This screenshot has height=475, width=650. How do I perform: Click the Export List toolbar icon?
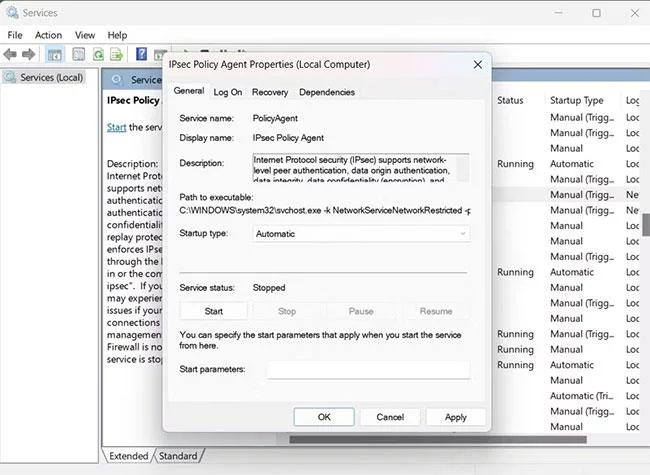[x=117, y=54]
